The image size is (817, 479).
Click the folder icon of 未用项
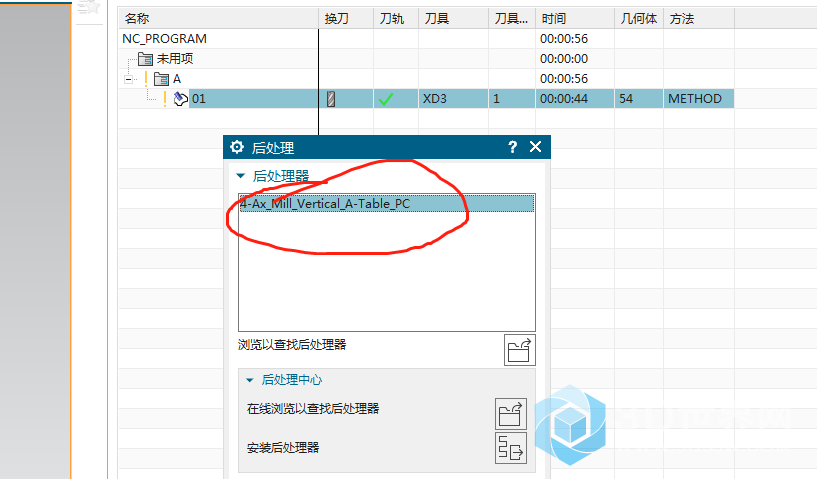(145, 58)
